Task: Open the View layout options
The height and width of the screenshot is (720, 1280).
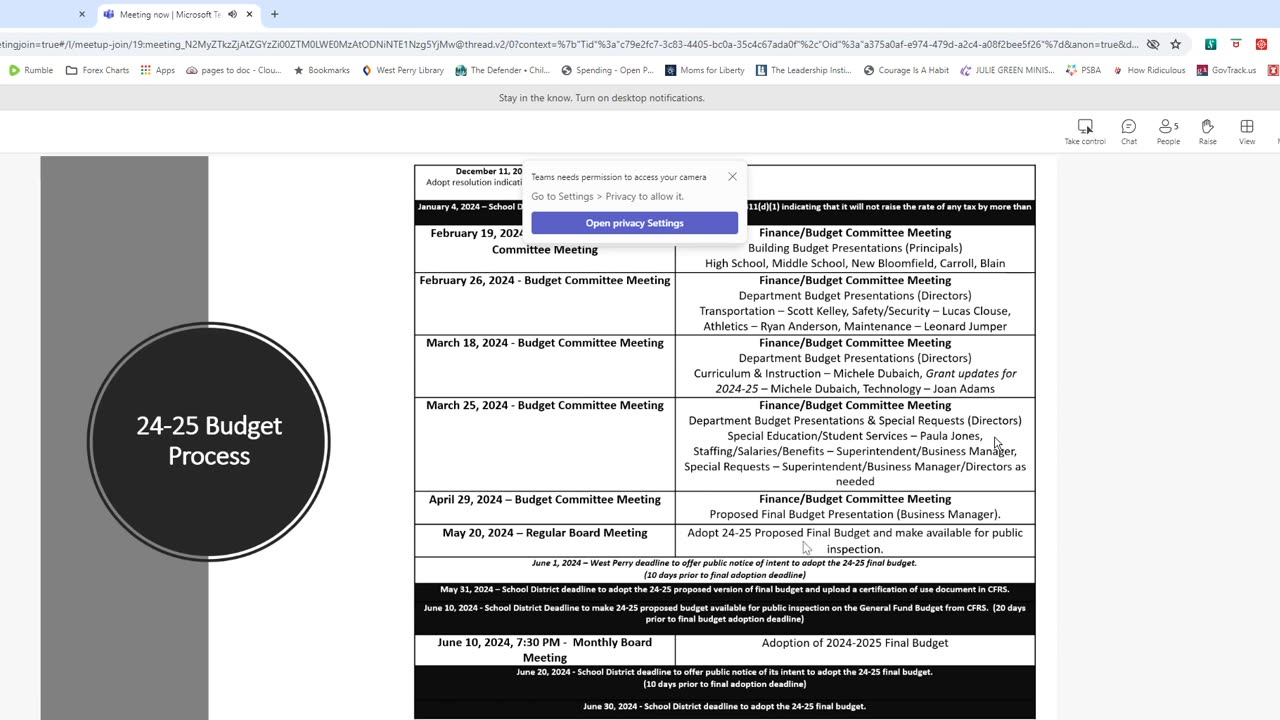Action: 1247,131
